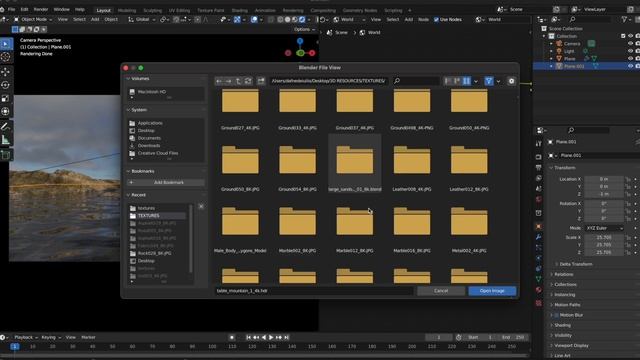Click the Open Image button
Viewport: 640px width, 360px height.
click(492, 291)
